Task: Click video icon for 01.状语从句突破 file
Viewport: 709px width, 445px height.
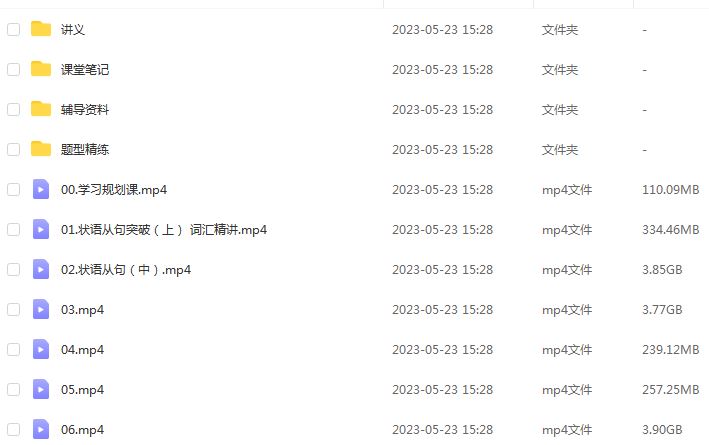Action: 41,229
